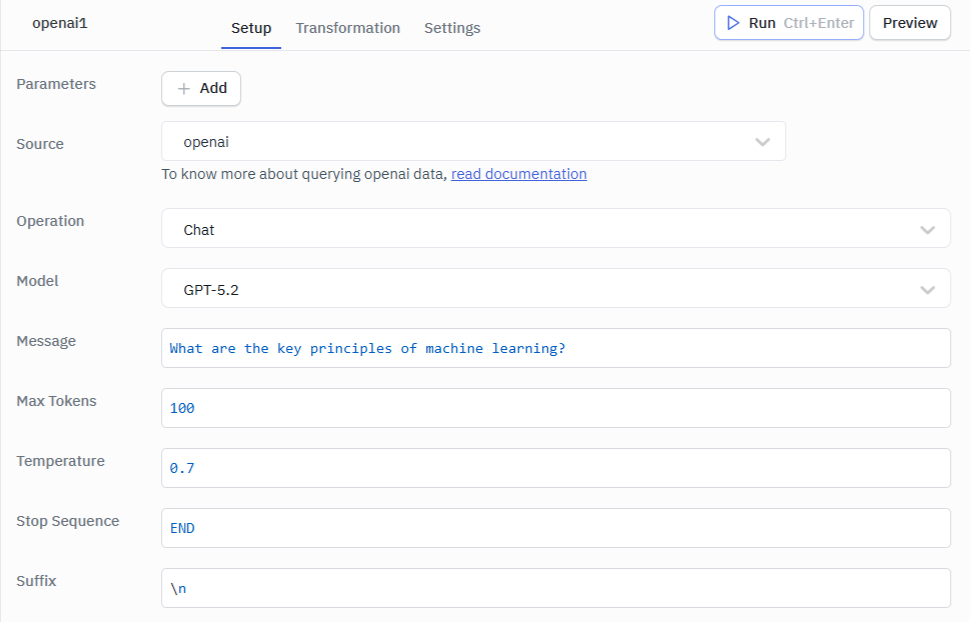The image size is (970, 622).
Task: Click the Operation label
Action: click(50, 222)
